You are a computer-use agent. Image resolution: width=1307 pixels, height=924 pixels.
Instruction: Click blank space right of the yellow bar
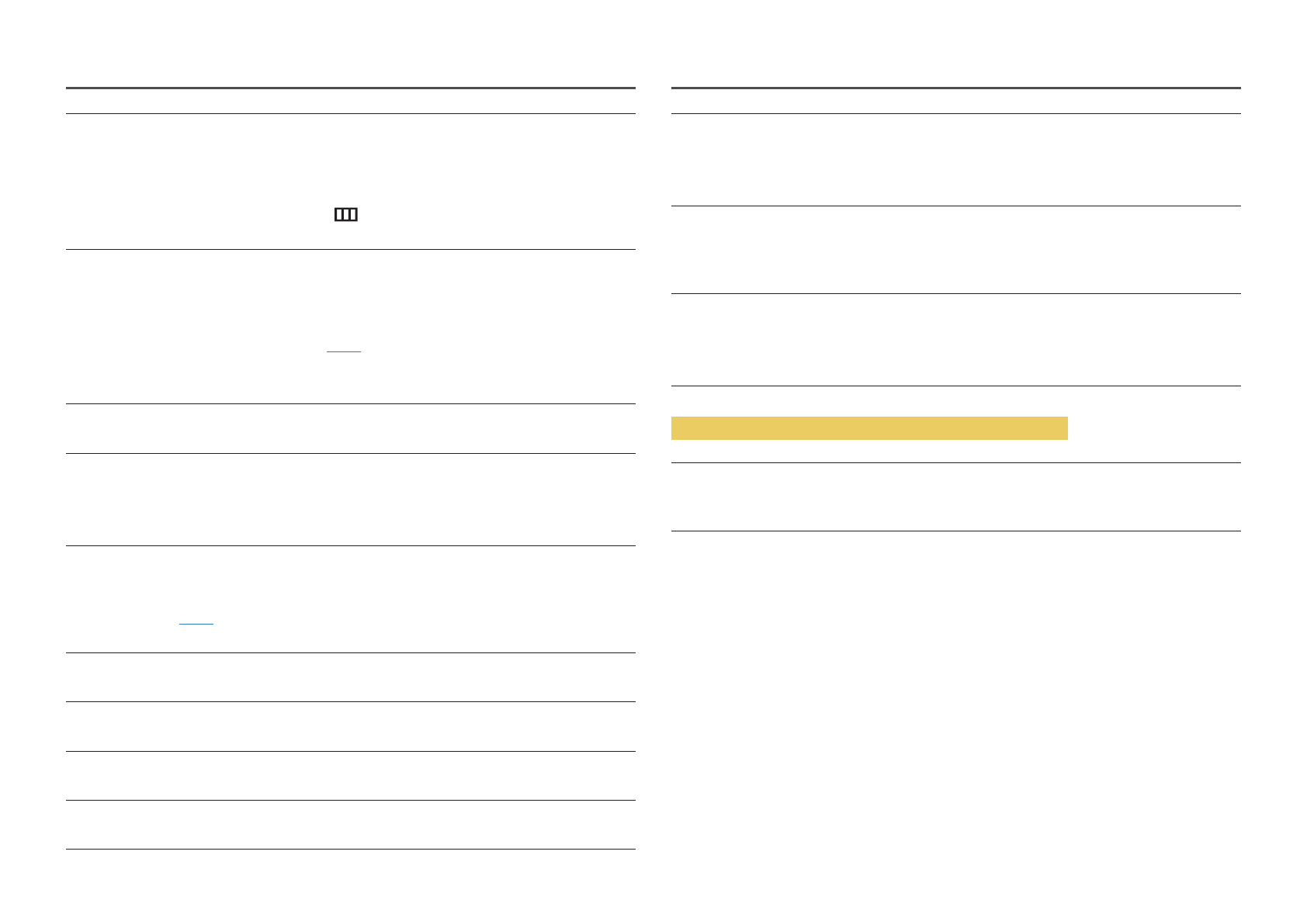point(1154,428)
